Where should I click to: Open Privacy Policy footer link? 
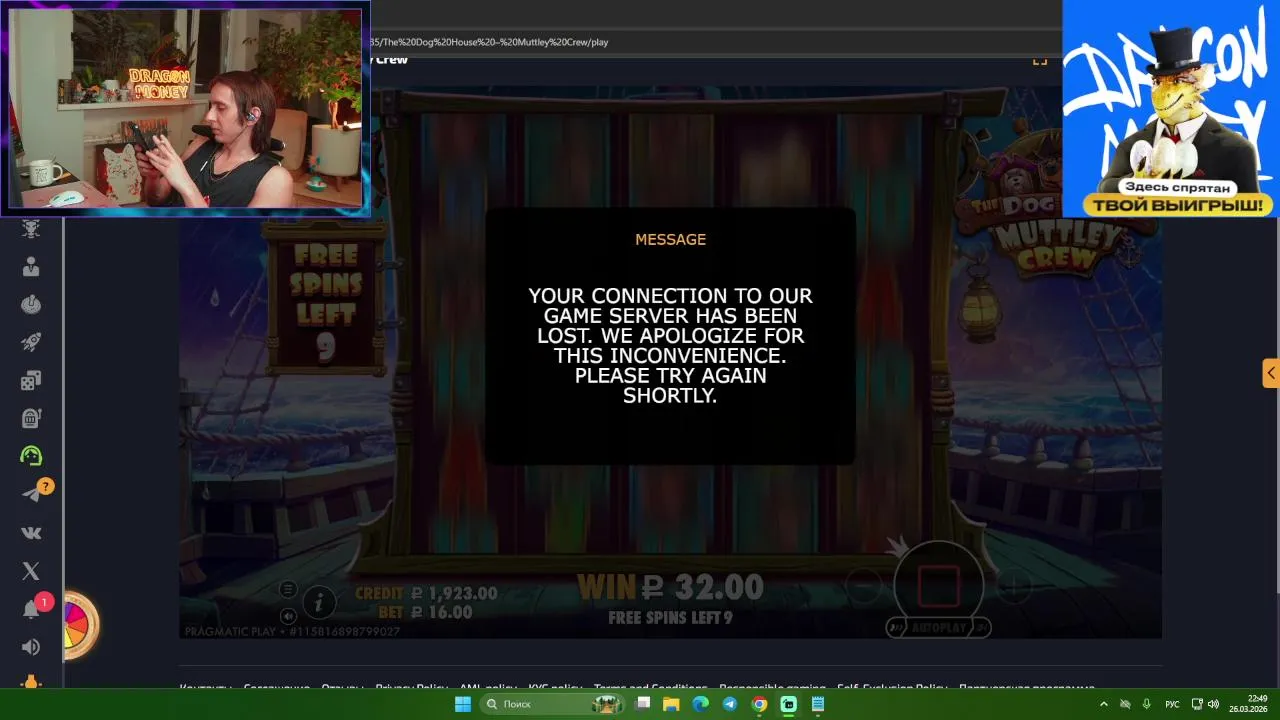click(x=411, y=688)
